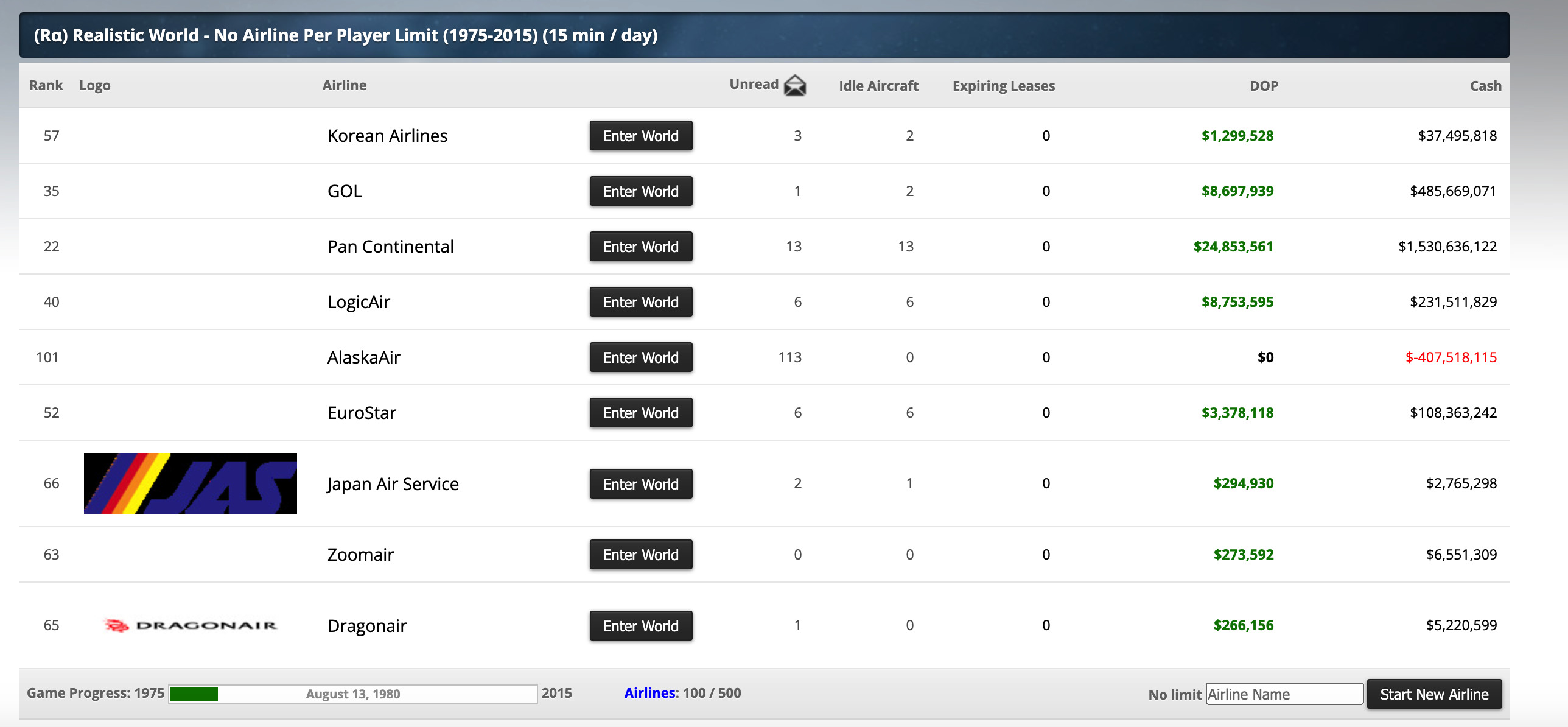The image size is (1568, 727).
Task: Click the game progress bar
Action: tap(353, 694)
